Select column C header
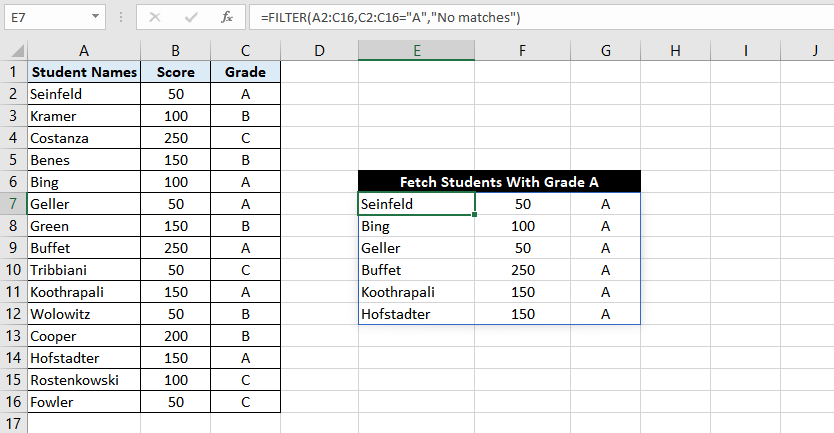 click(245, 51)
